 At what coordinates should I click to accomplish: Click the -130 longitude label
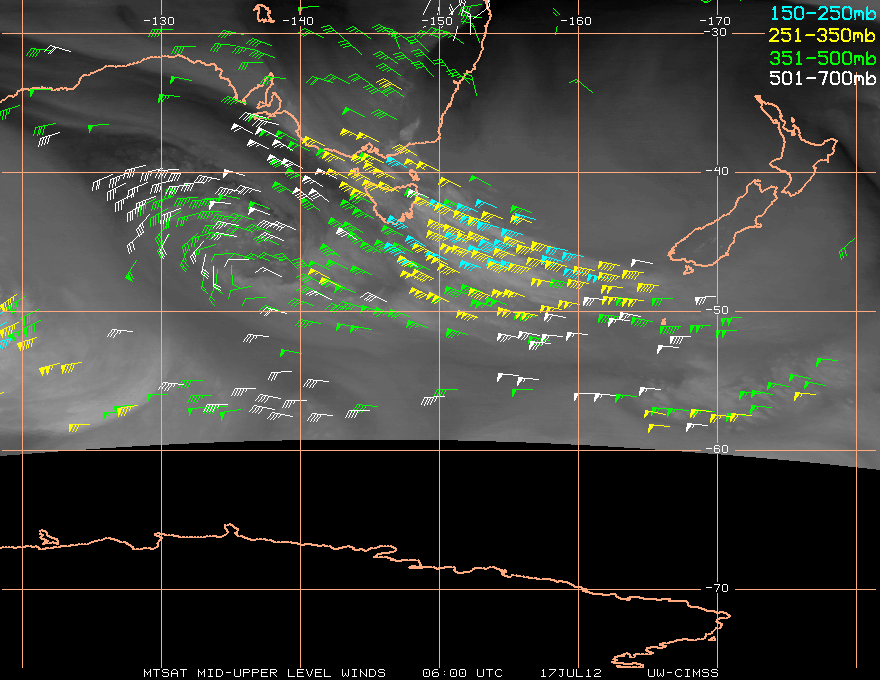[x=159, y=21]
